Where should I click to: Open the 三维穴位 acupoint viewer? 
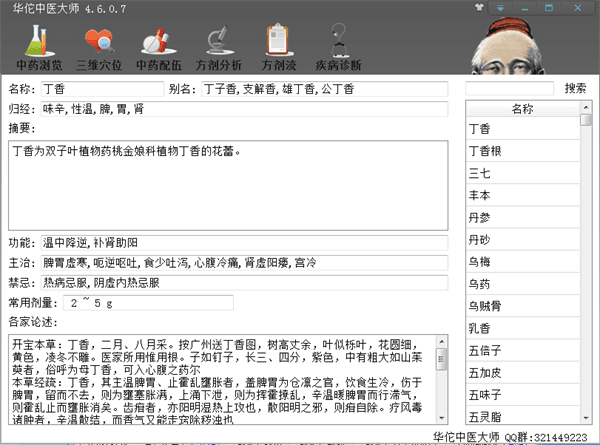point(100,50)
